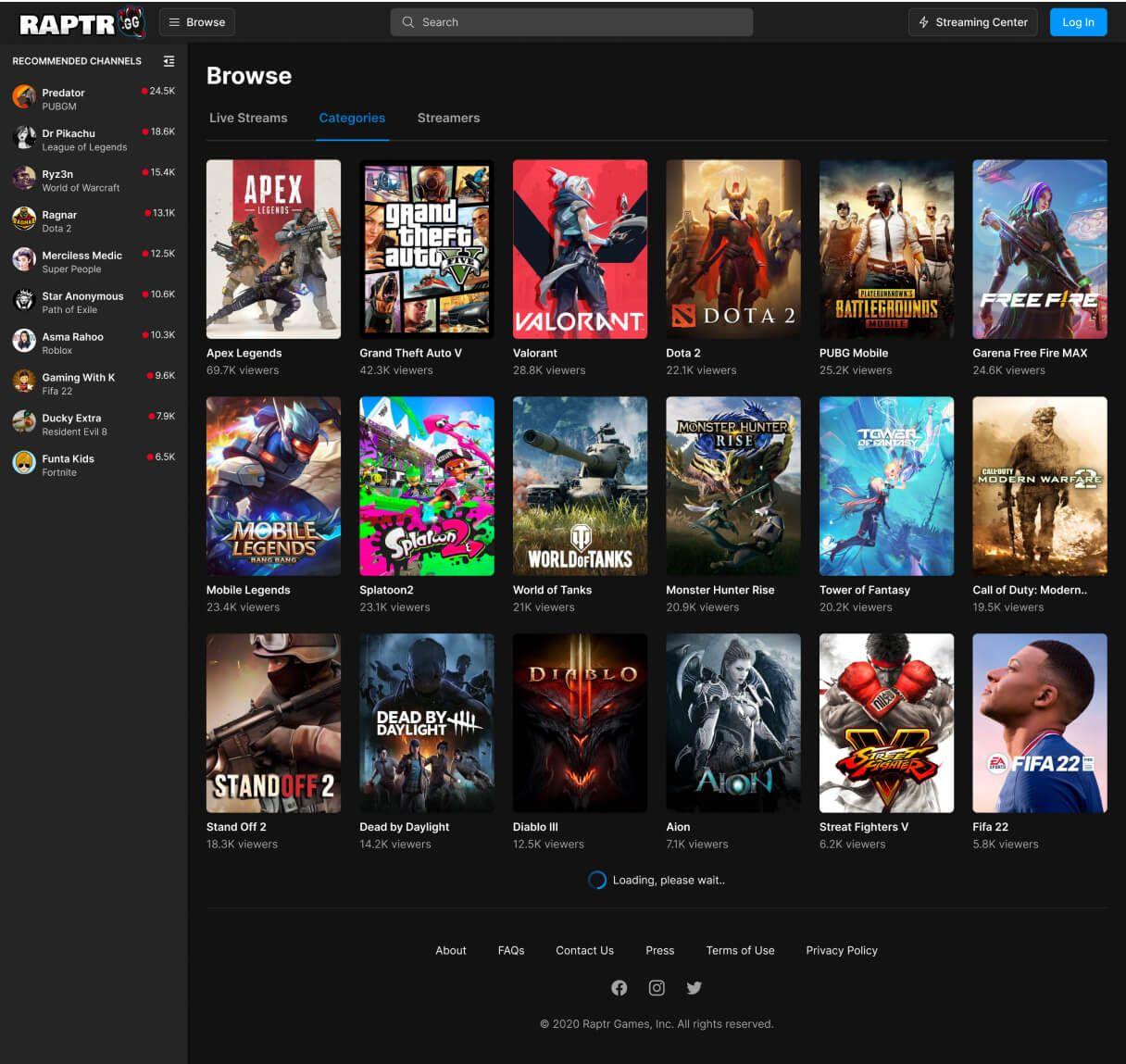
Task: Click the 'Path of Exile' sidebar text
Action: [69, 310]
